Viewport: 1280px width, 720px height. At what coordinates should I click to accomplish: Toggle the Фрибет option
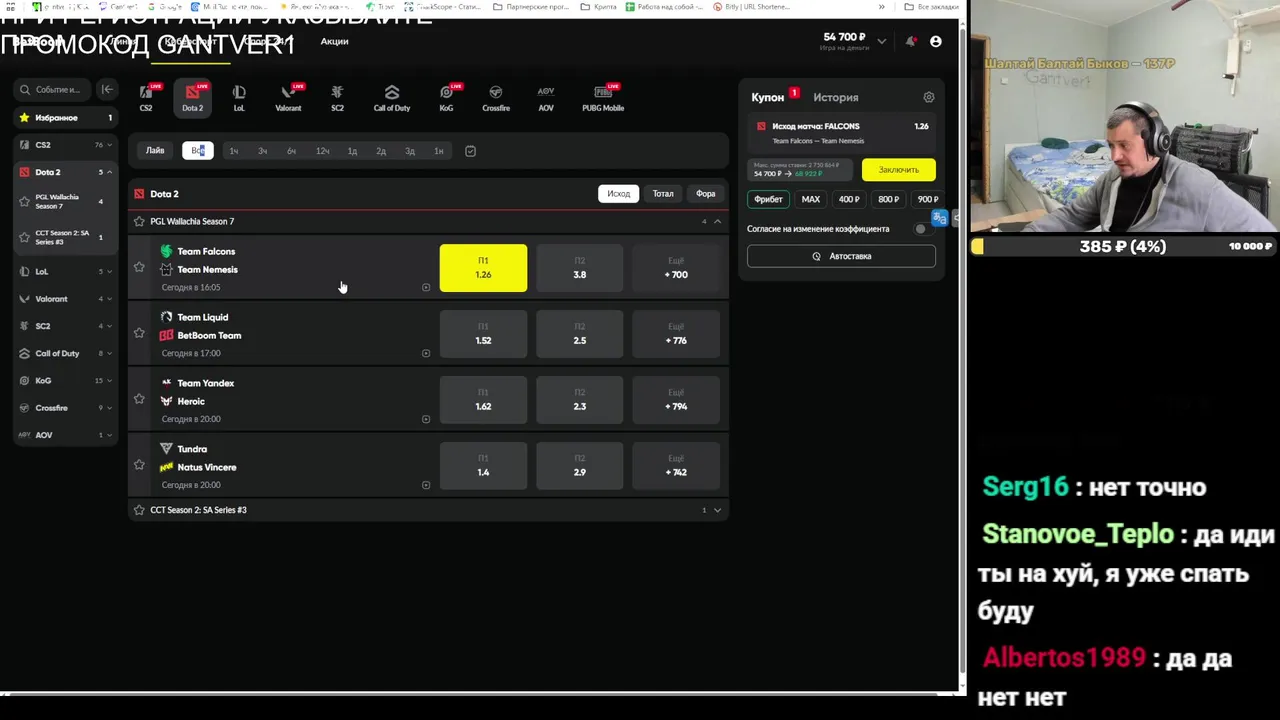point(768,199)
